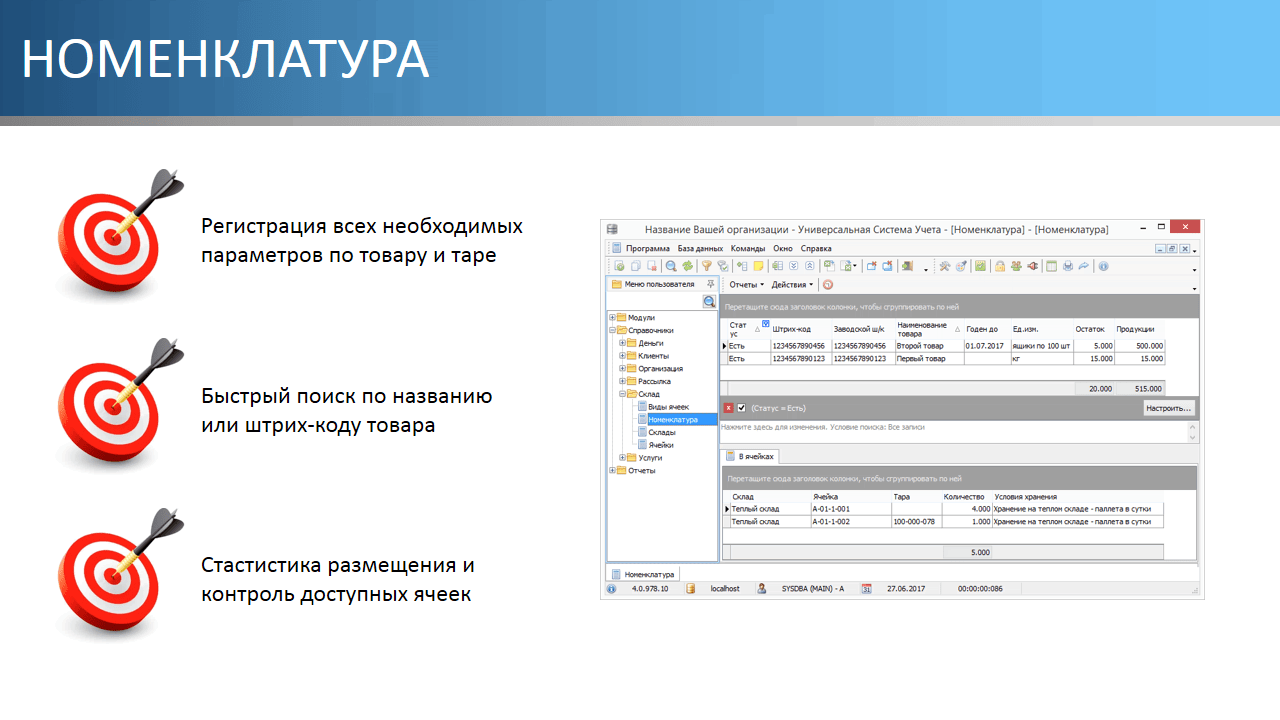The height and width of the screenshot is (720, 1280).
Task: Click the blue info toolbar icon
Action: click(x=1103, y=266)
